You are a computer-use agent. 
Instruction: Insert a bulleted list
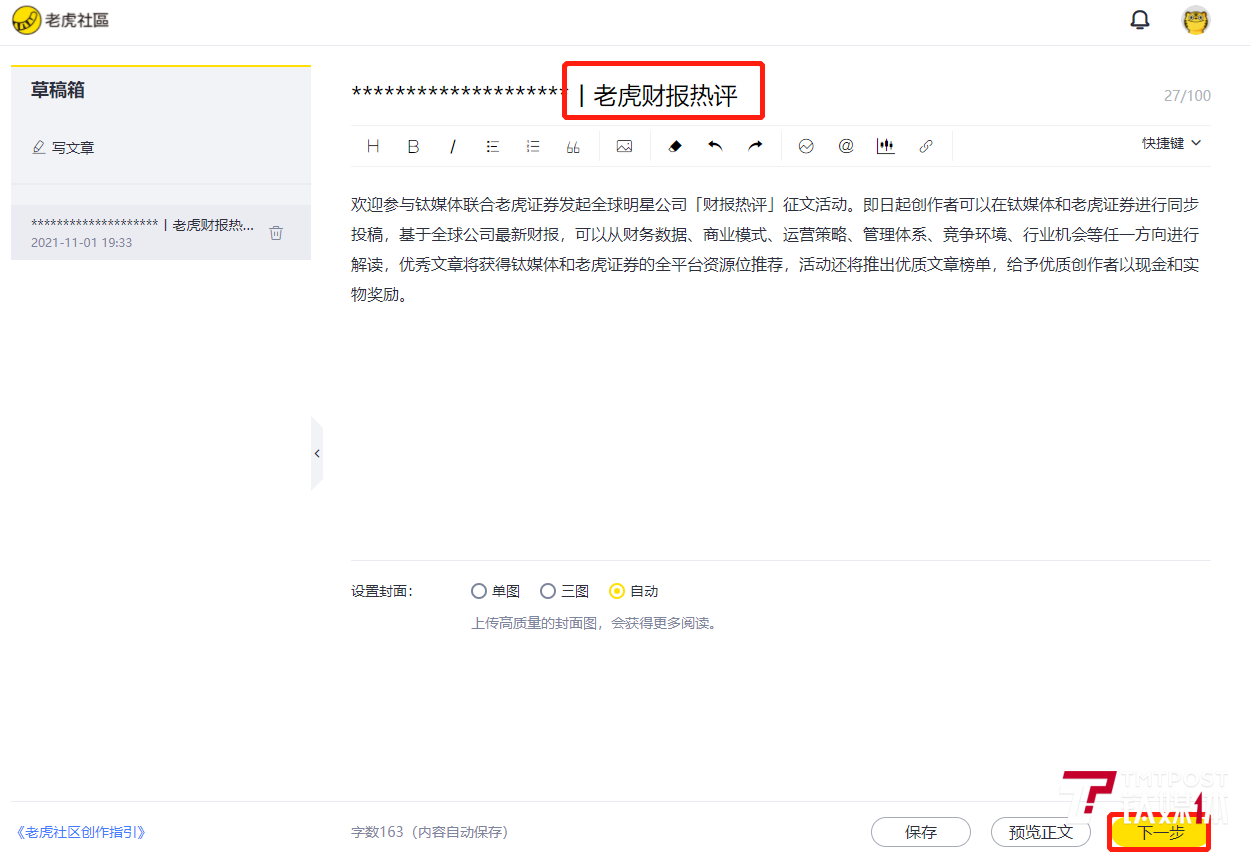click(492, 146)
